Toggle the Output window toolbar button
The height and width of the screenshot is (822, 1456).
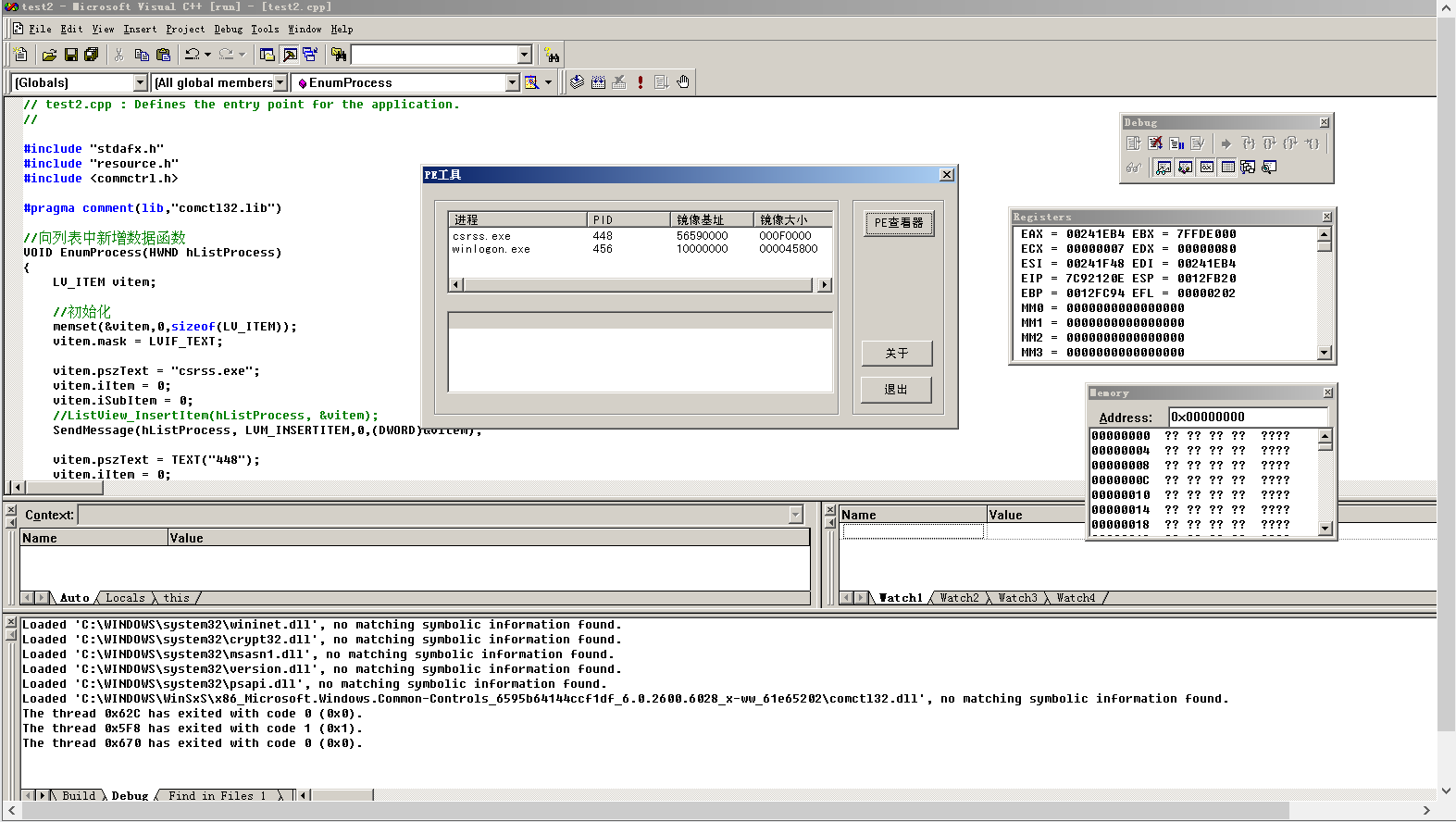(290, 55)
